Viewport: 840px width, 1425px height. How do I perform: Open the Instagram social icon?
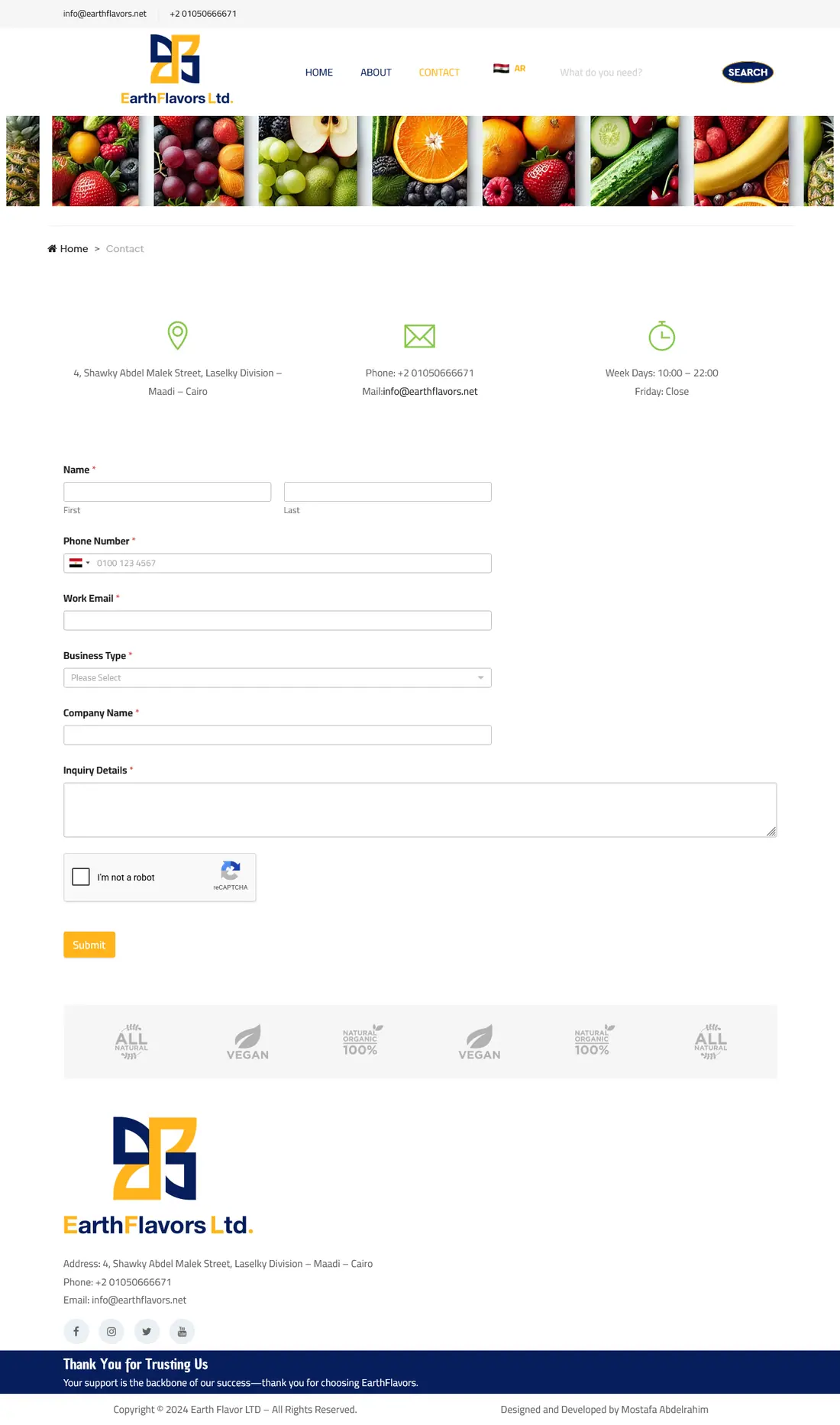point(111,1331)
